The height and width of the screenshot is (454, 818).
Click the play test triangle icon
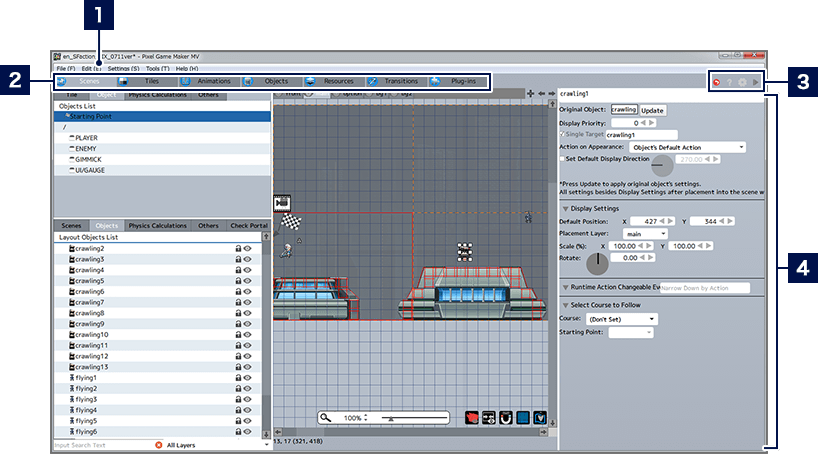[755, 82]
